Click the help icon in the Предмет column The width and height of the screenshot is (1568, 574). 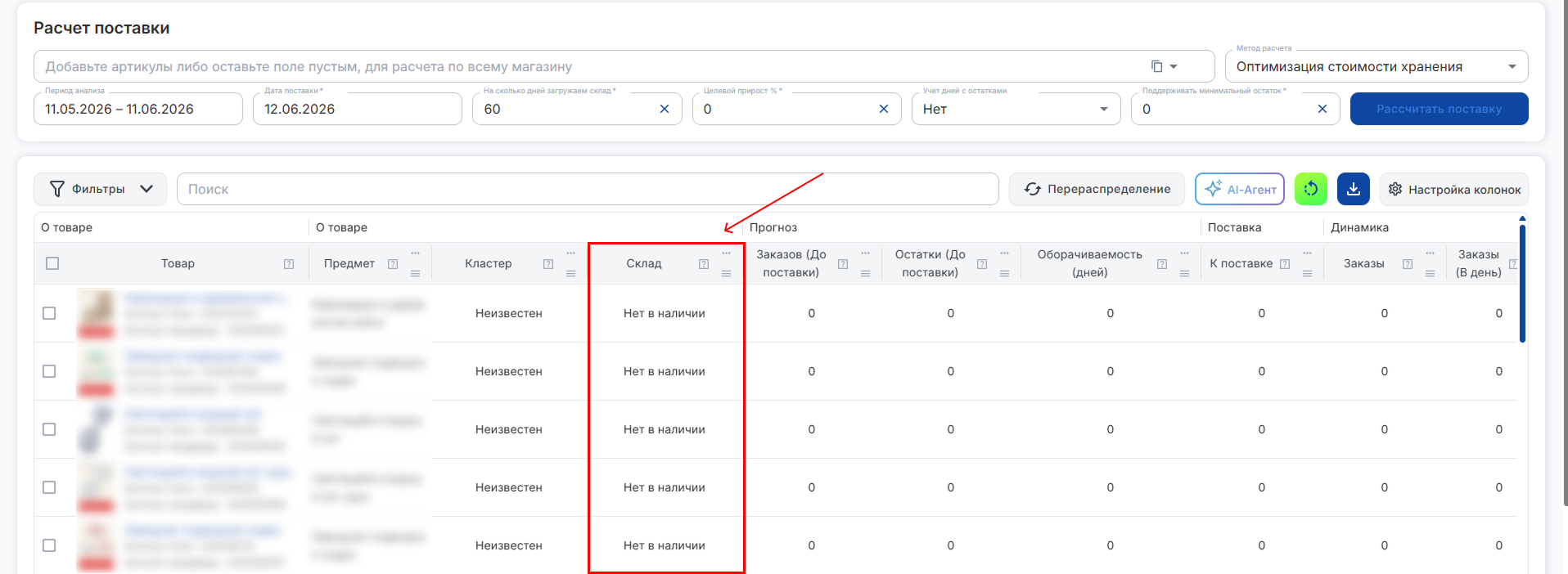point(393,264)
